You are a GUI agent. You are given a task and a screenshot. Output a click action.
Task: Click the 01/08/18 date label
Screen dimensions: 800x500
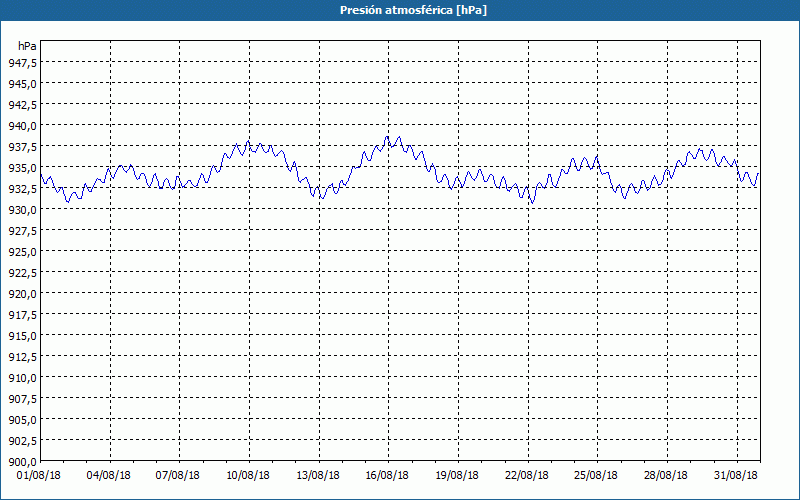pyautogui.click(x=39, y=475)
